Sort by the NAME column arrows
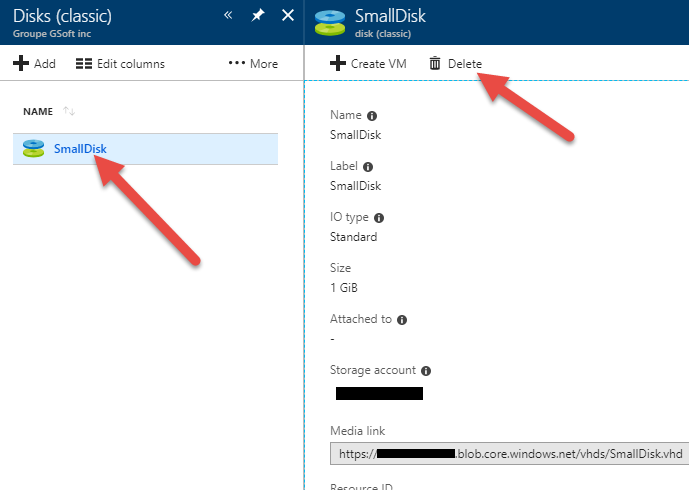 pyautogui.click(x=69, y=111)
